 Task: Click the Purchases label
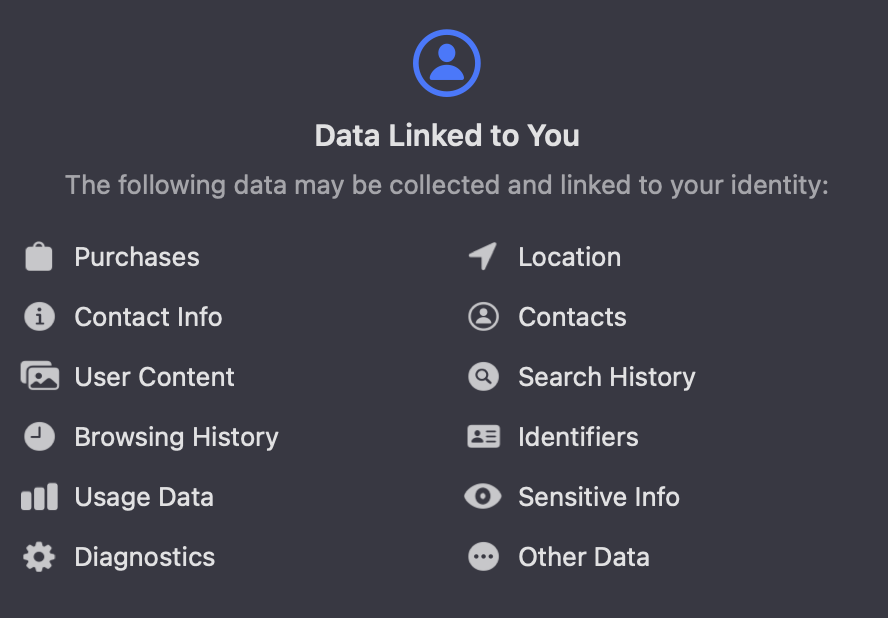click(137, 257)
